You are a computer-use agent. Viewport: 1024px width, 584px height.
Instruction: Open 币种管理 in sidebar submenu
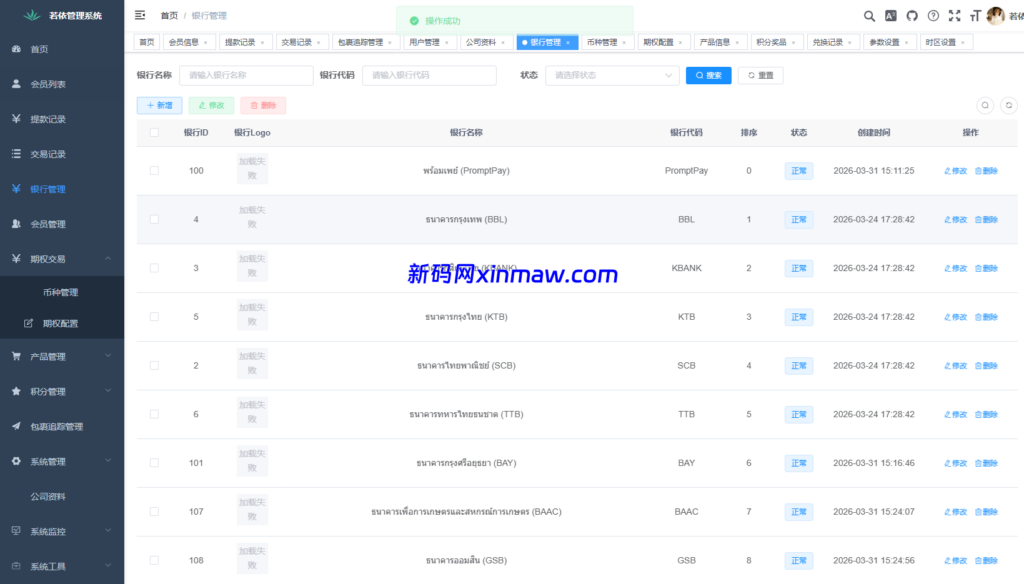(61, 292)
